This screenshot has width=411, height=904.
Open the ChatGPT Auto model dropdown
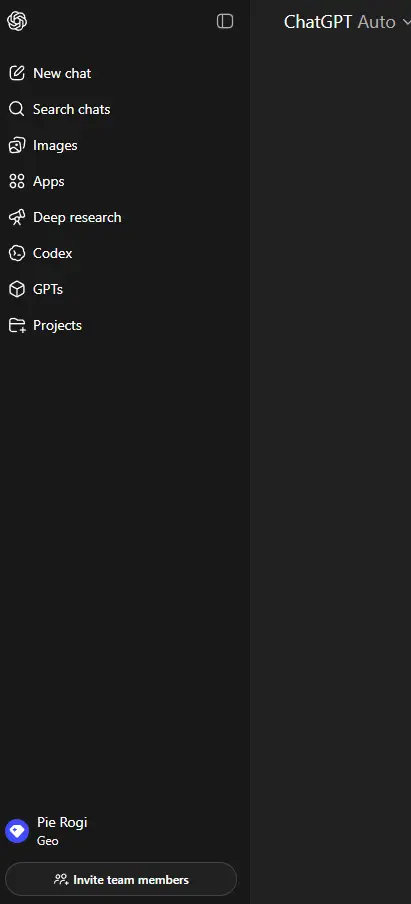pos(347,22)
